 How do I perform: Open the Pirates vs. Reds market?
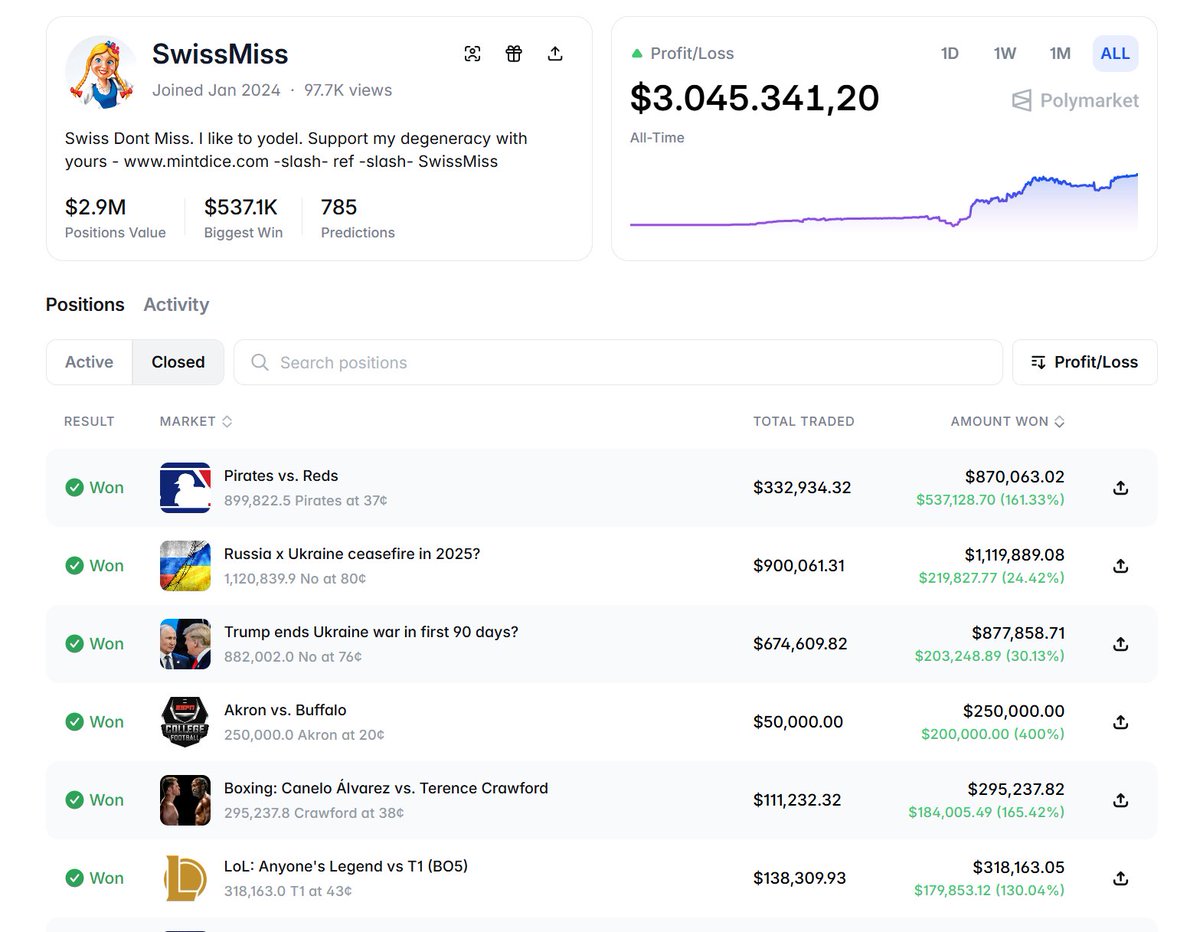281,475
